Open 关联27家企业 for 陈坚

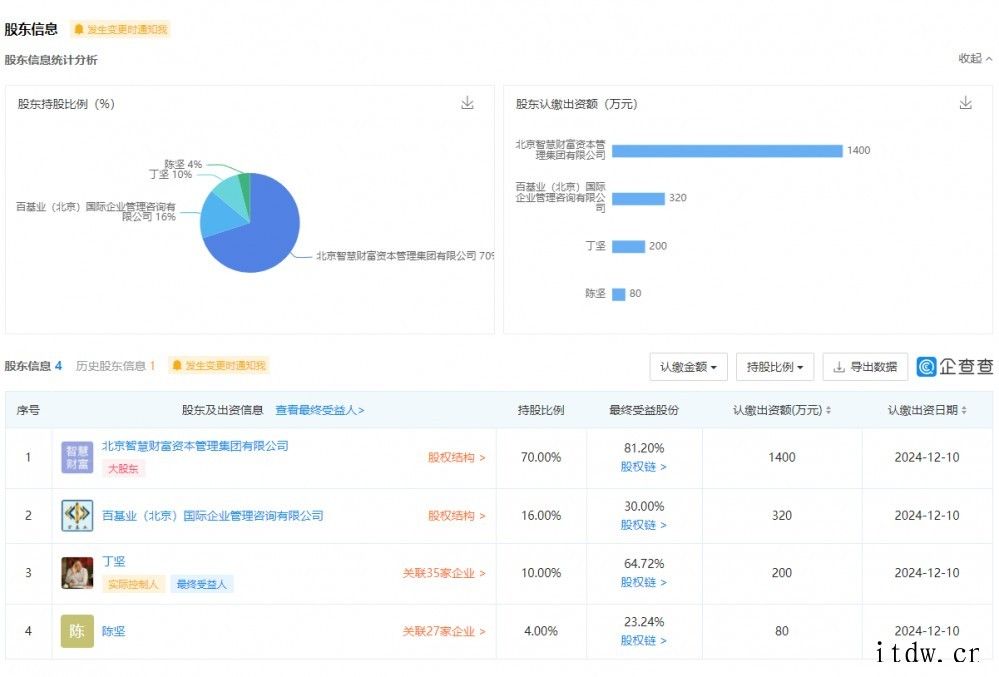click(443, 631)
